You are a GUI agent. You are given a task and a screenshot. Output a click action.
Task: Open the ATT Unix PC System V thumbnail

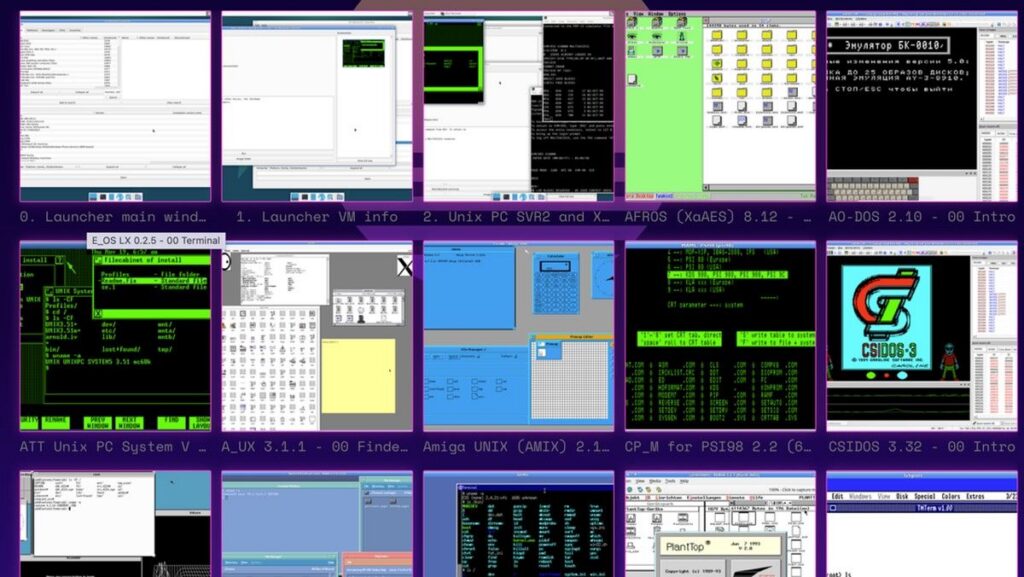[x=115, y=336]
